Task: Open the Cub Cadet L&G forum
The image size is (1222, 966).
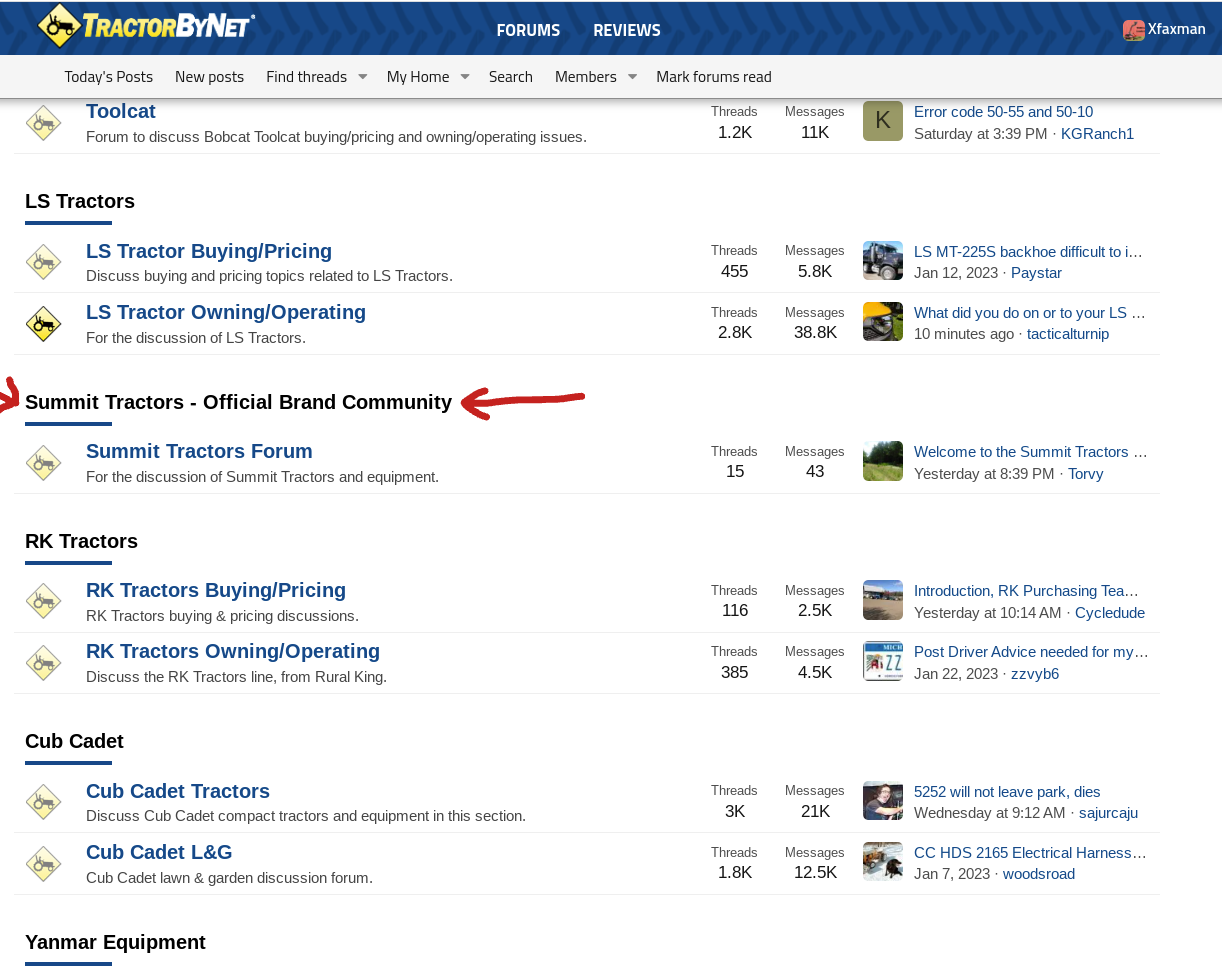Action: (159, 852)
